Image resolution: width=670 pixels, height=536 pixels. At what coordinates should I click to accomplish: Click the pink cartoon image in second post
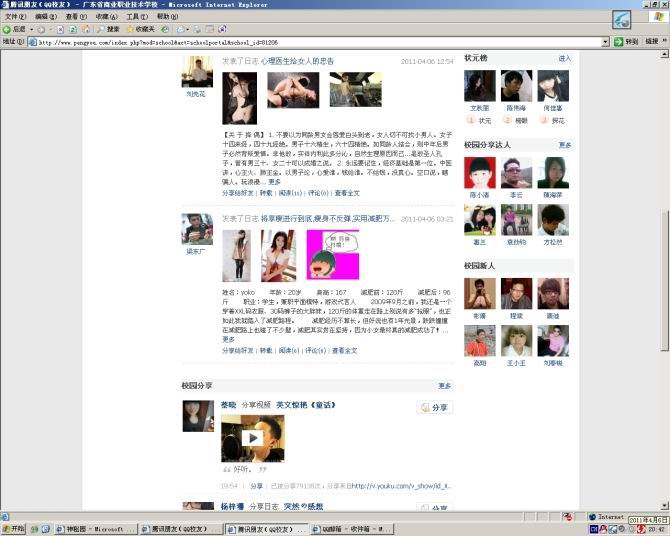(x=333, y=255)
